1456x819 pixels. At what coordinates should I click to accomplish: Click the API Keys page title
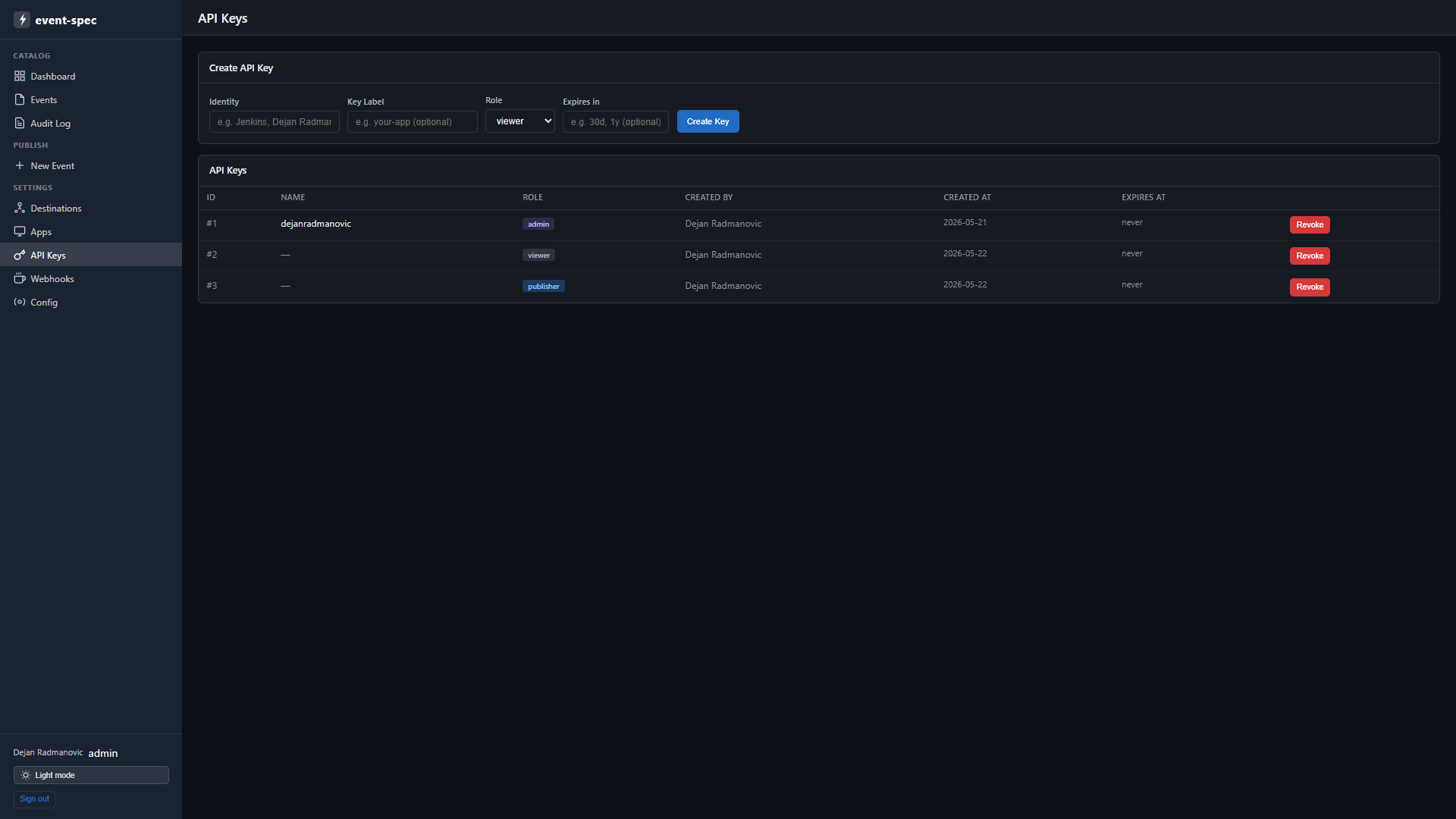pyautogui.click(x=222, y=18)
